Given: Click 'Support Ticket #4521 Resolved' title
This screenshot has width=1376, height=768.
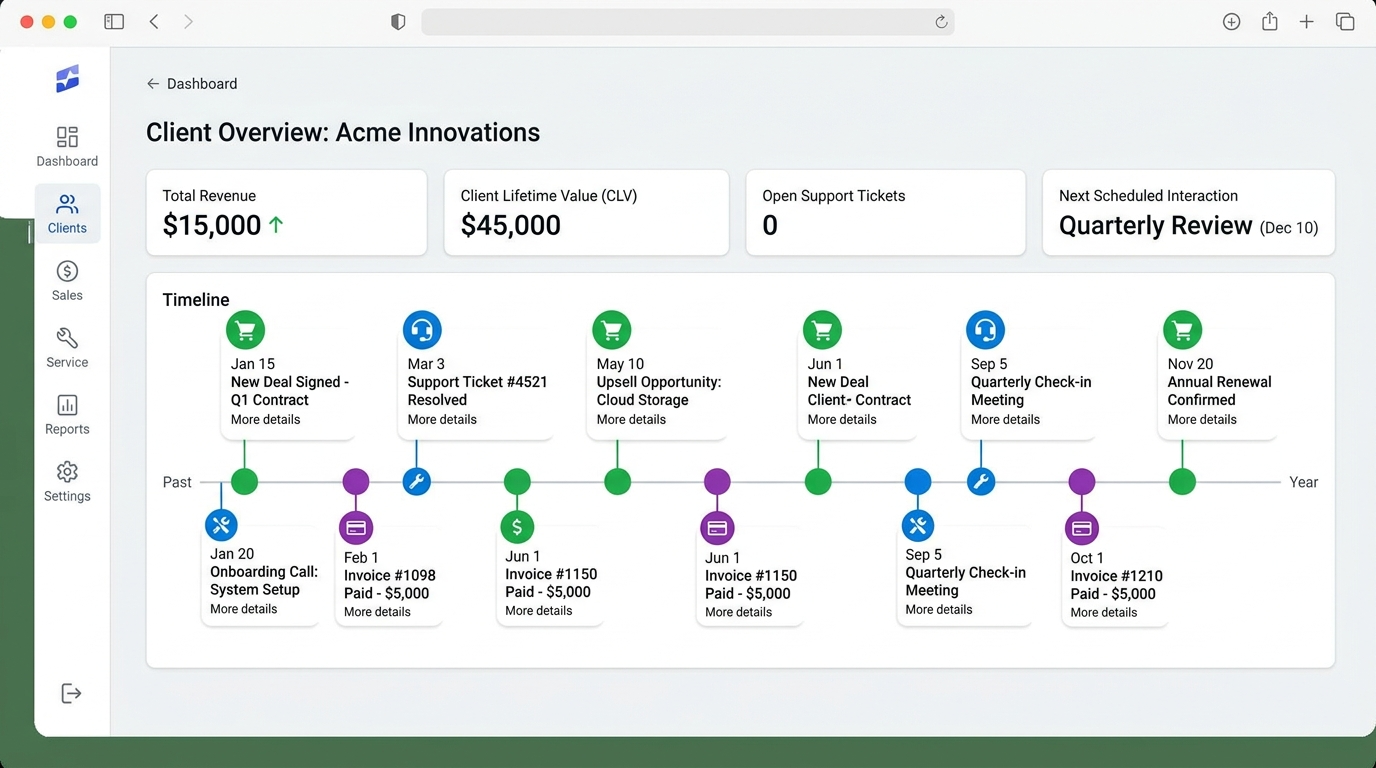Looking at the screenshot, I should coord(477,391).
